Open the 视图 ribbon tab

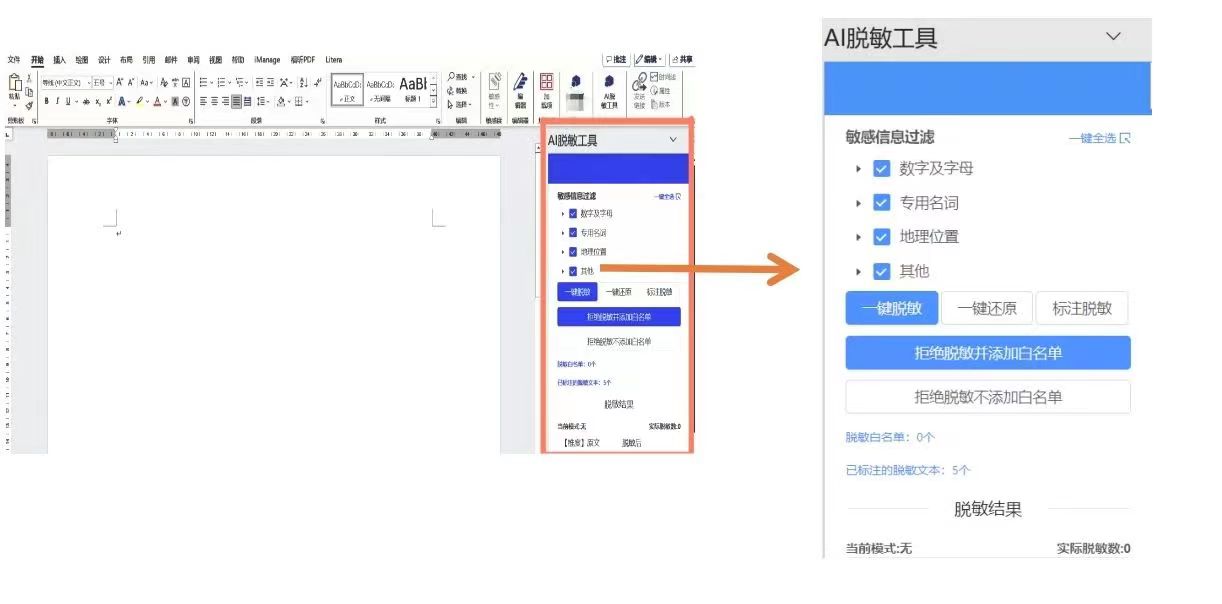[215, 60]
